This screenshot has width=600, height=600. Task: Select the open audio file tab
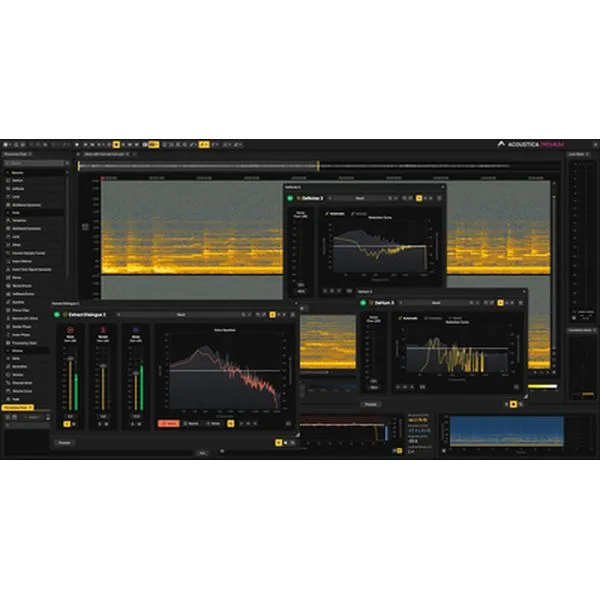click(x=104, y=154)
